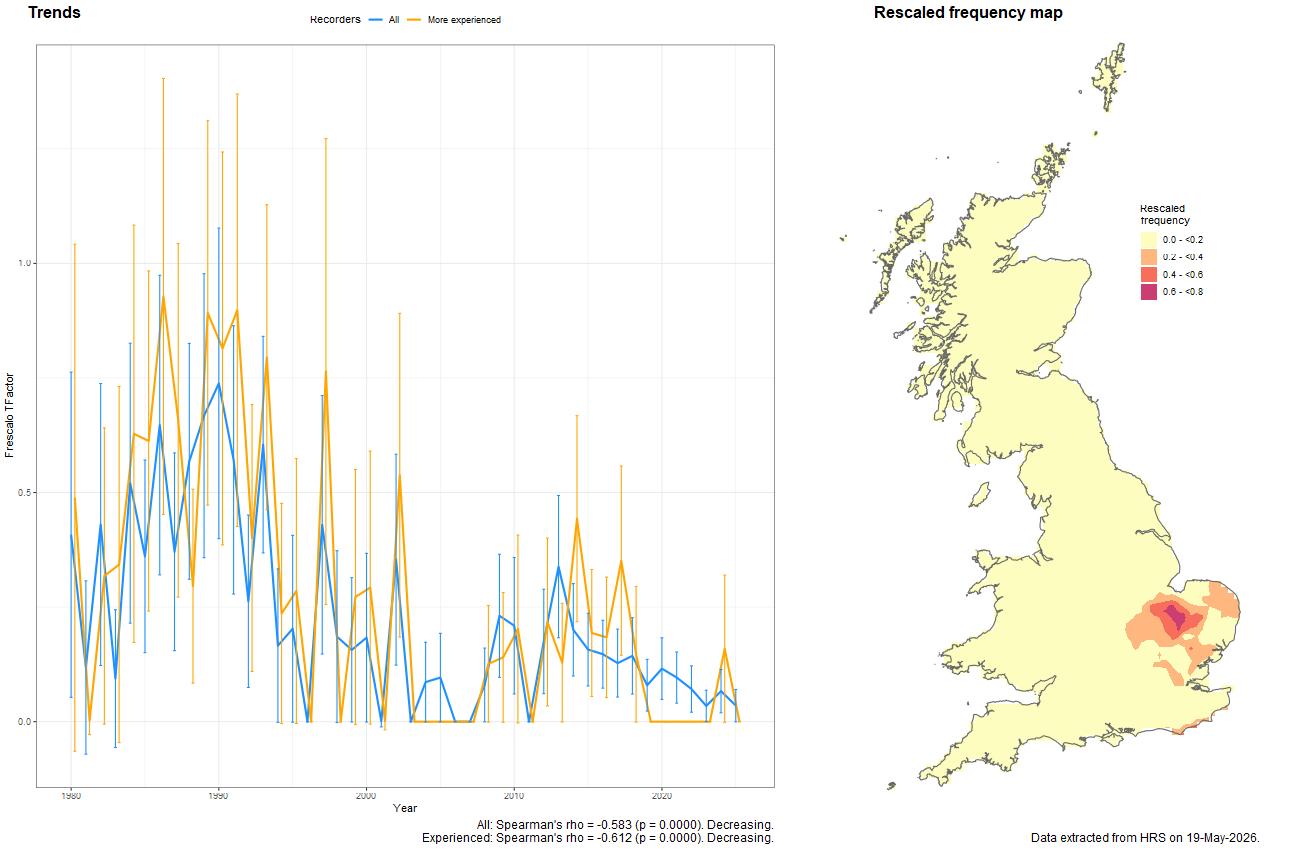Viewport: 1300px width, 850px height.
Task: Click the 'Rescaled frequency map' title
Action: [x=968, y=13]
